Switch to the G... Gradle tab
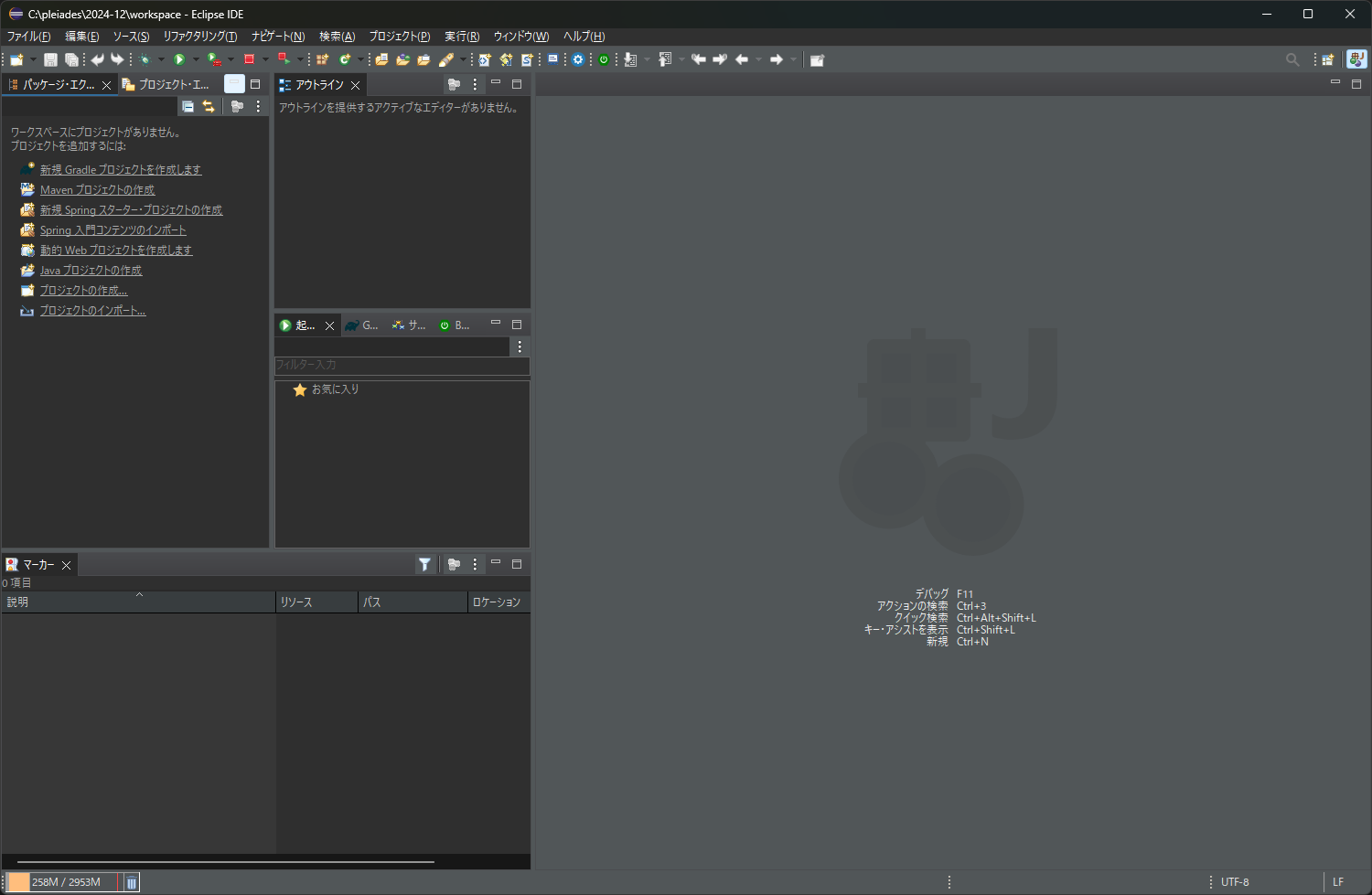Image resolution: width=1372 pixels, height=895 pixels. click(x=362, y=325)
